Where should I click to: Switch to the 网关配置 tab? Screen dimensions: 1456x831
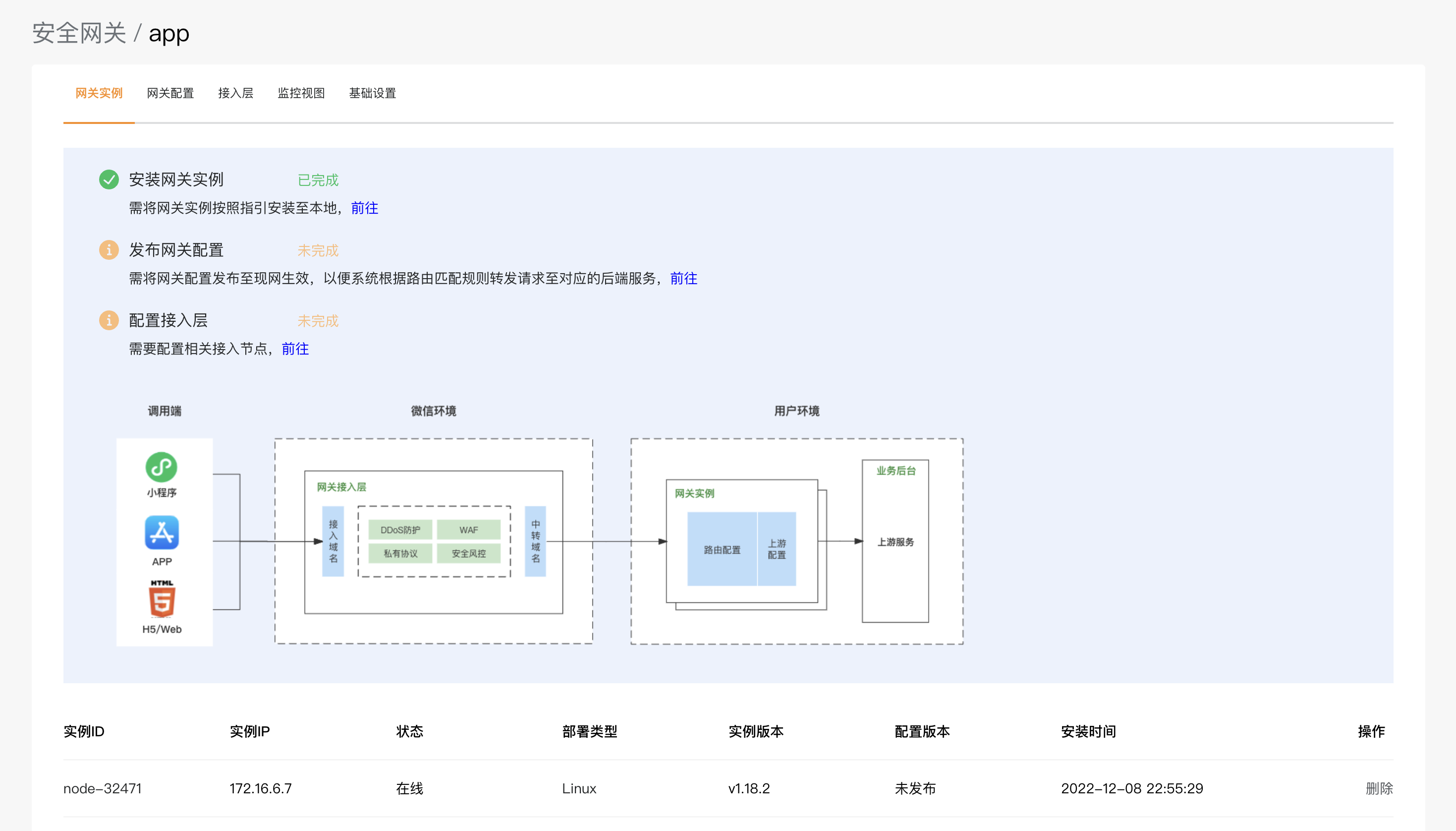[170, 93]
